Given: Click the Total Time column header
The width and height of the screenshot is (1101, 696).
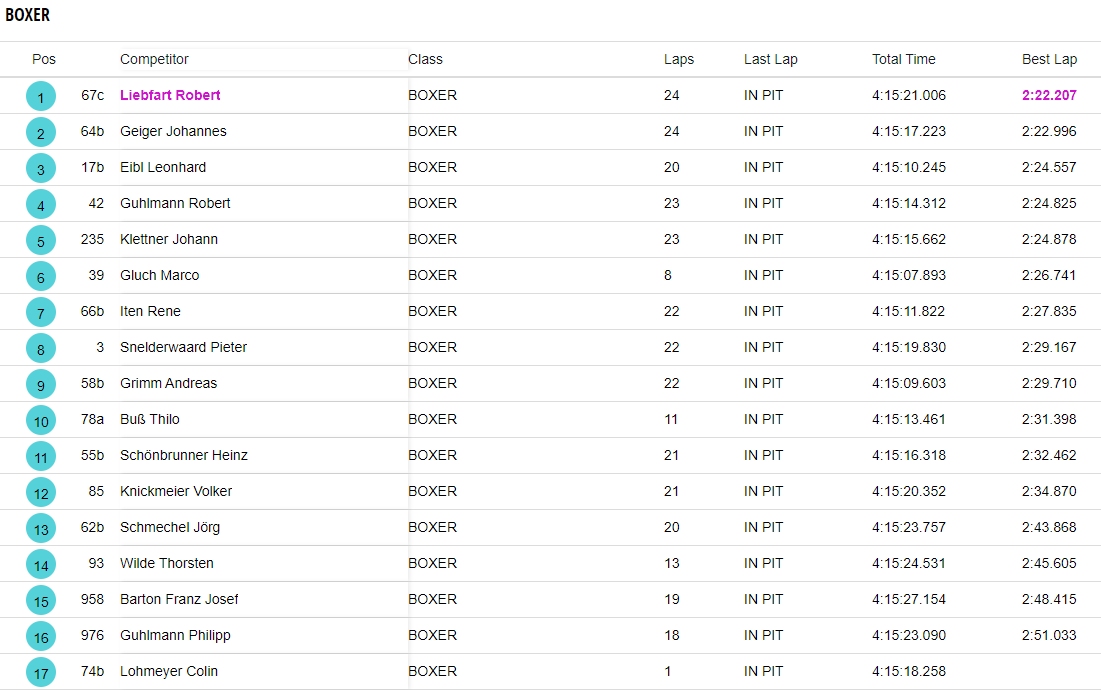Looking at the screenshot, I should pyautogui.click(x=903, y=59).
